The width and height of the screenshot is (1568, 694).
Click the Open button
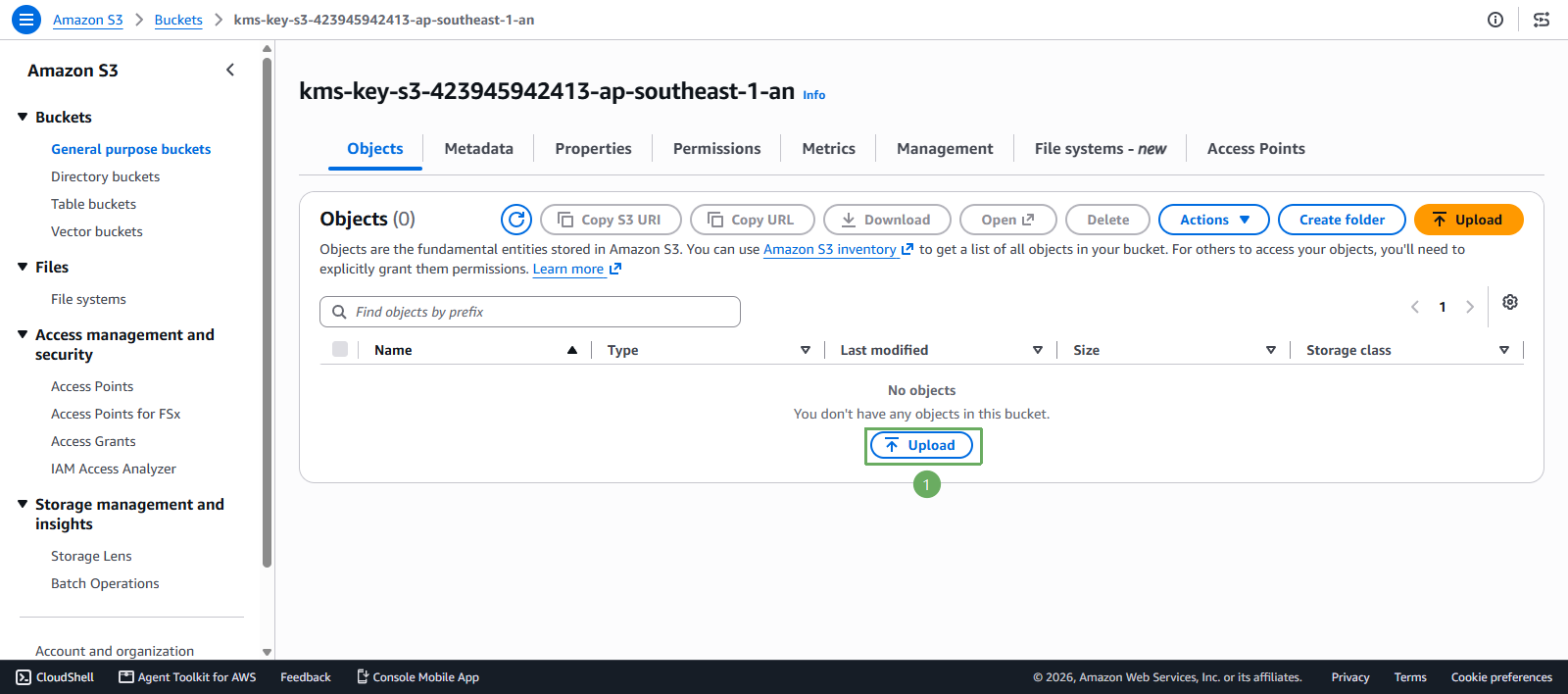coord(1008,220)
